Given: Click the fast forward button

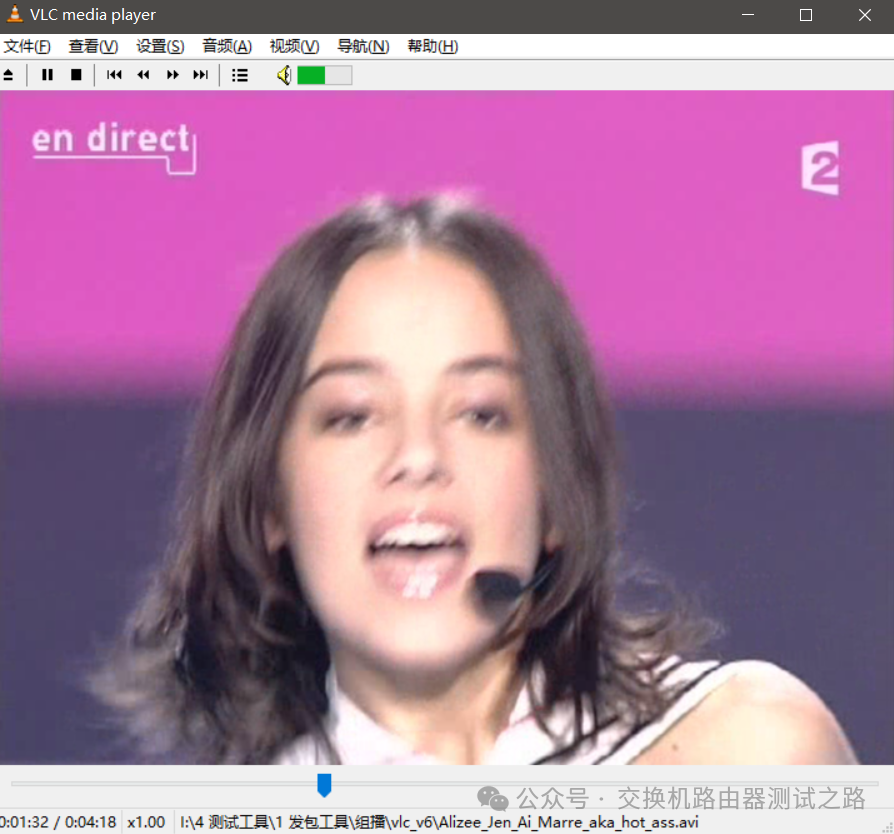Looking at the screenshot, I should pos(172,75).
